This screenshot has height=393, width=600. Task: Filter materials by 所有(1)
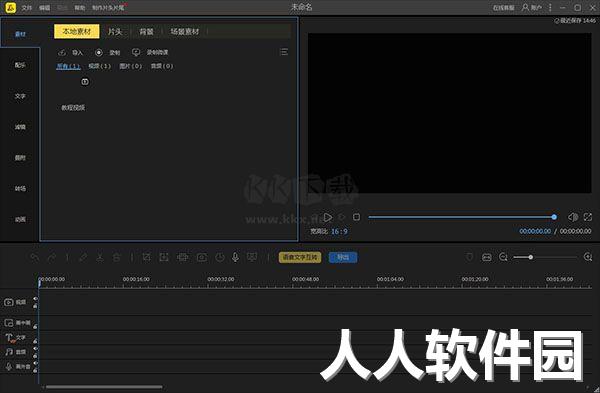[68, 66]
